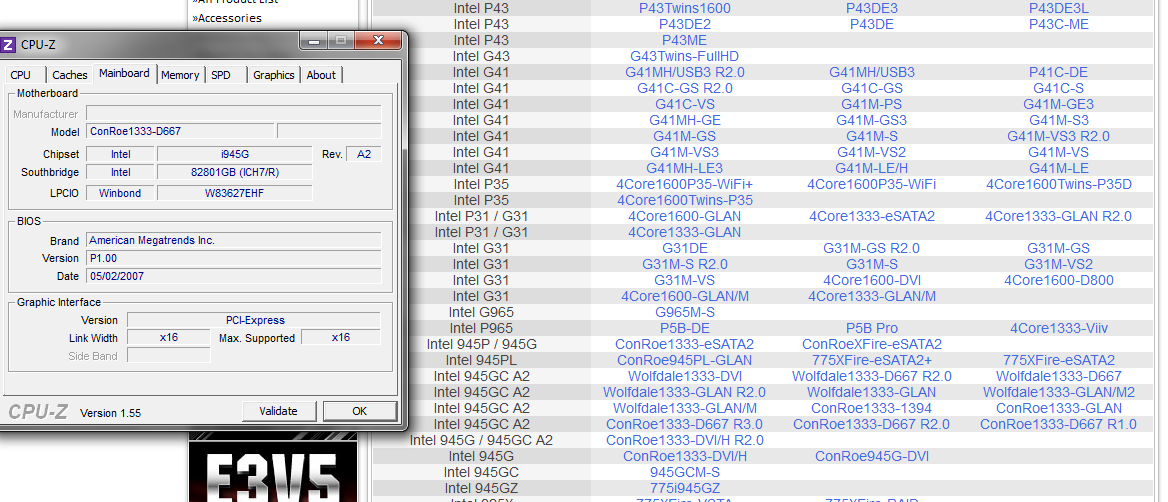Open the G41M-GE3 link

pyautogui.click(x=1058, y=104)
